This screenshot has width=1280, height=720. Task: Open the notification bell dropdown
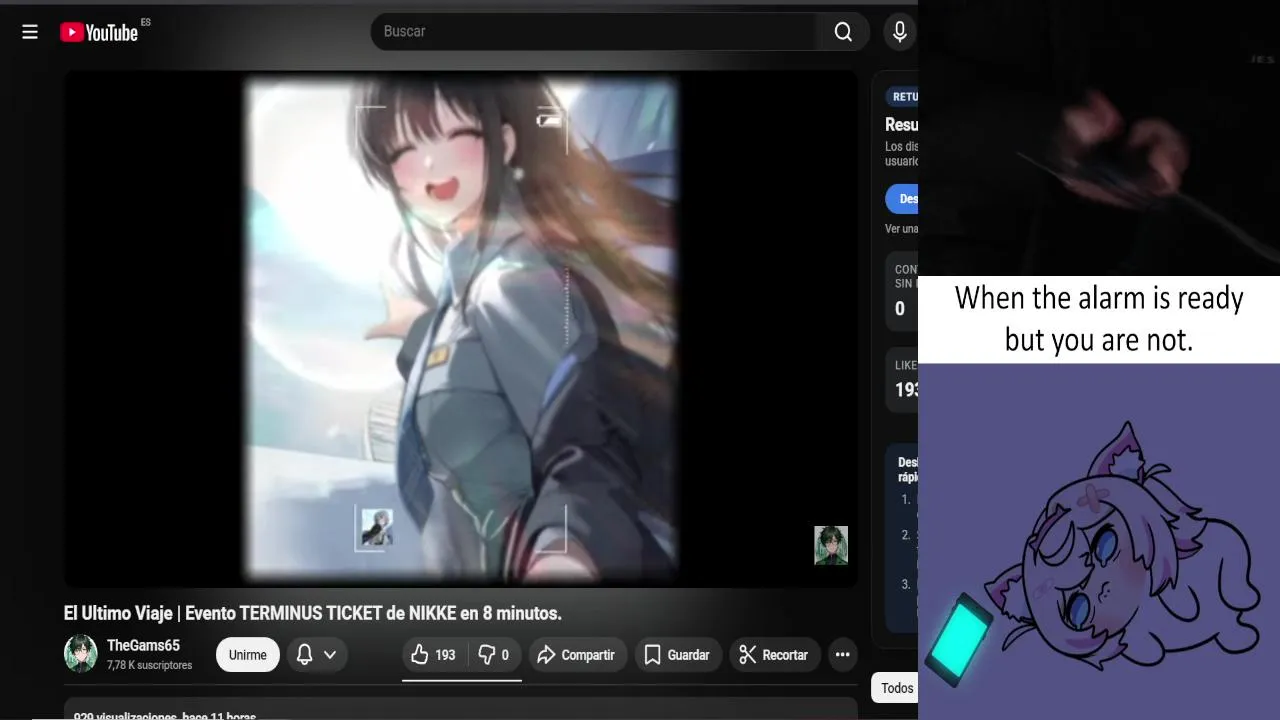(317, 655)
